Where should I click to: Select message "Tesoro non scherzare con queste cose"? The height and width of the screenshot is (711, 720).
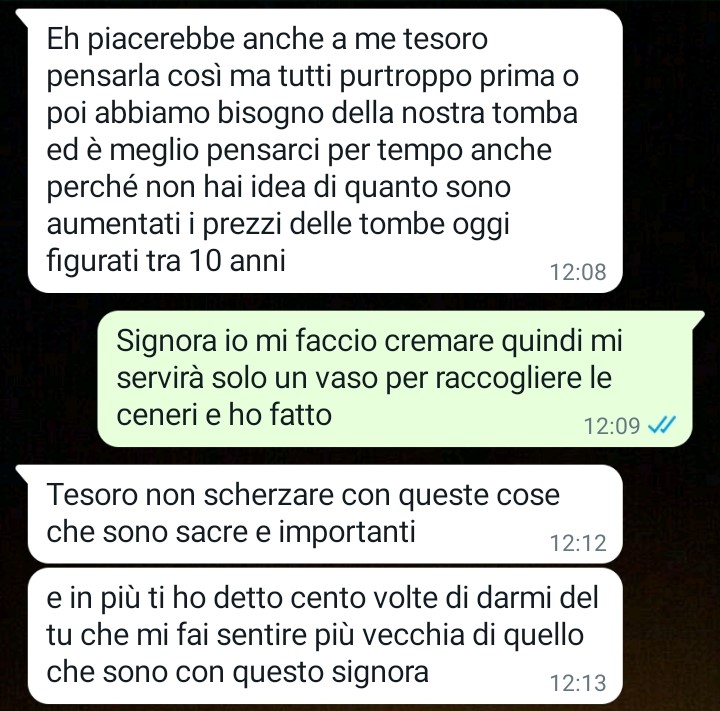tap(325, 514)
